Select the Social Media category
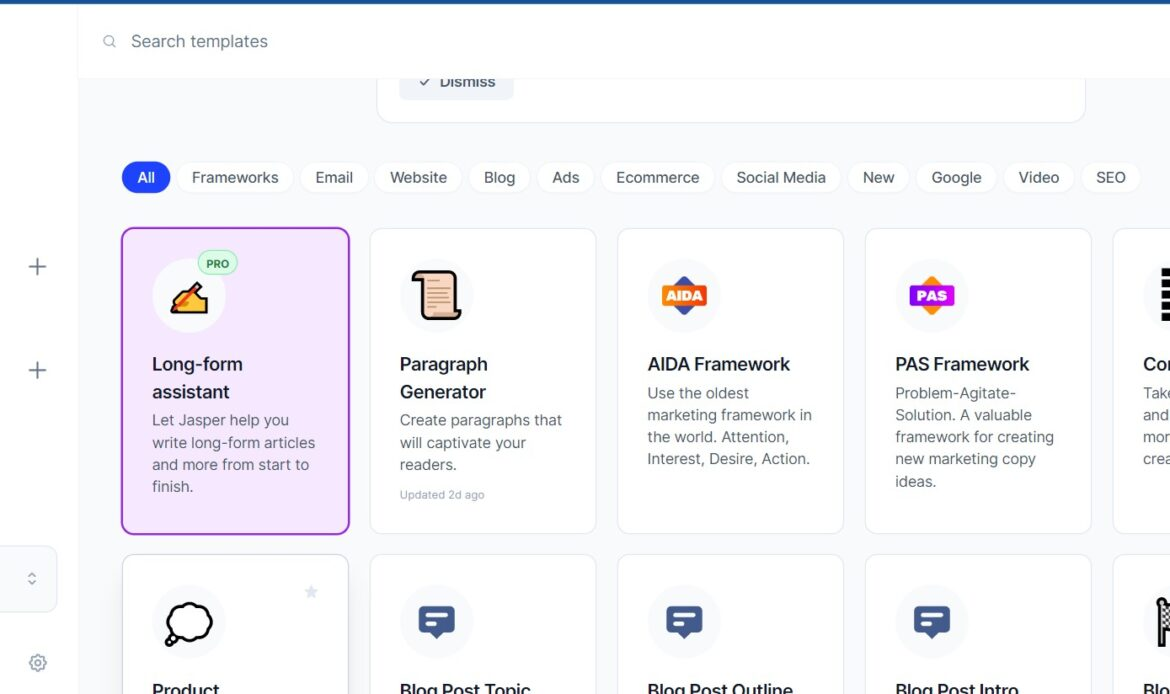Viewport: 1170px width, 694px height. (x=781, y=178)
